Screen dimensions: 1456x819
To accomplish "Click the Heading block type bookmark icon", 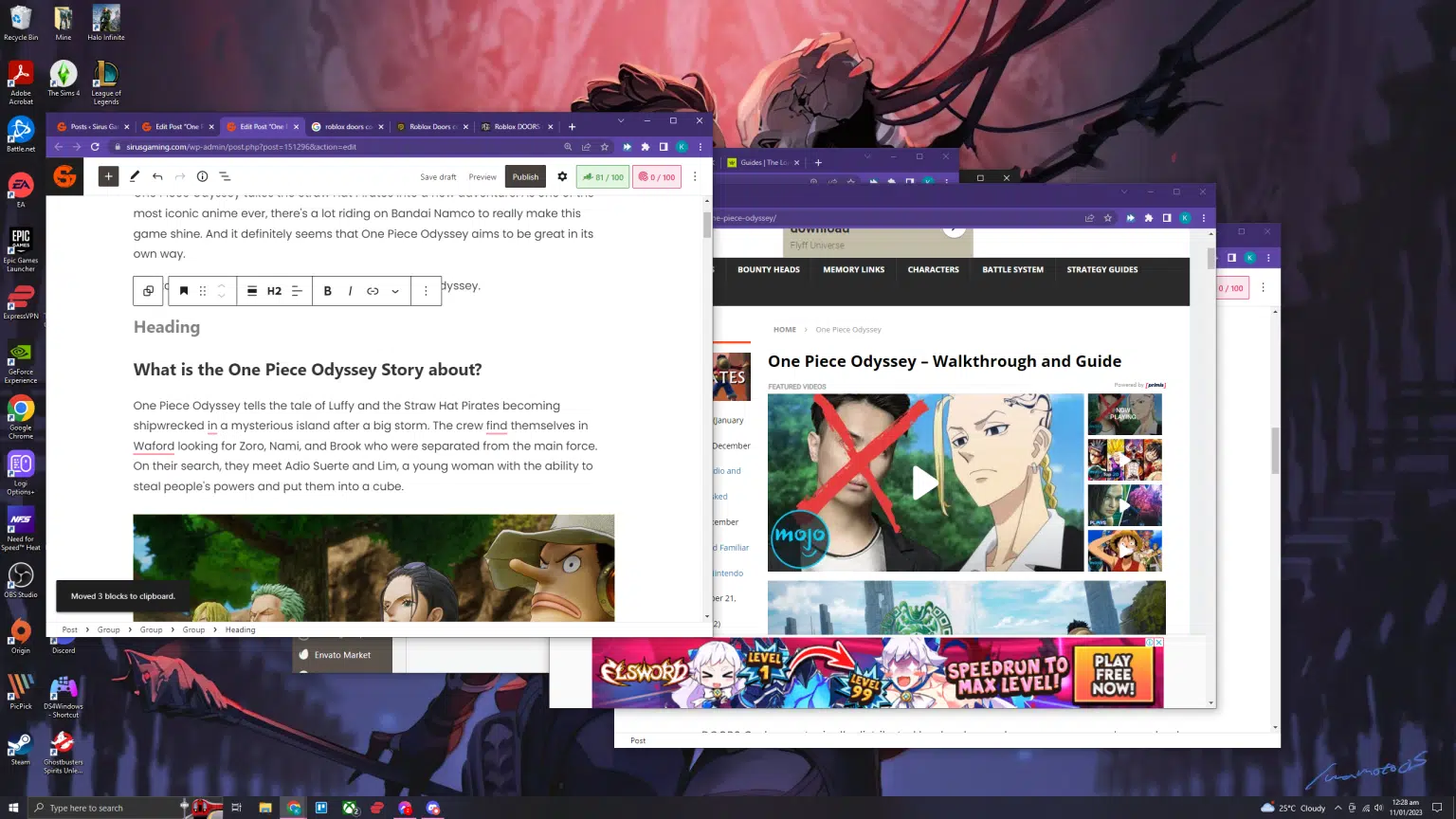I will [184, 291].
